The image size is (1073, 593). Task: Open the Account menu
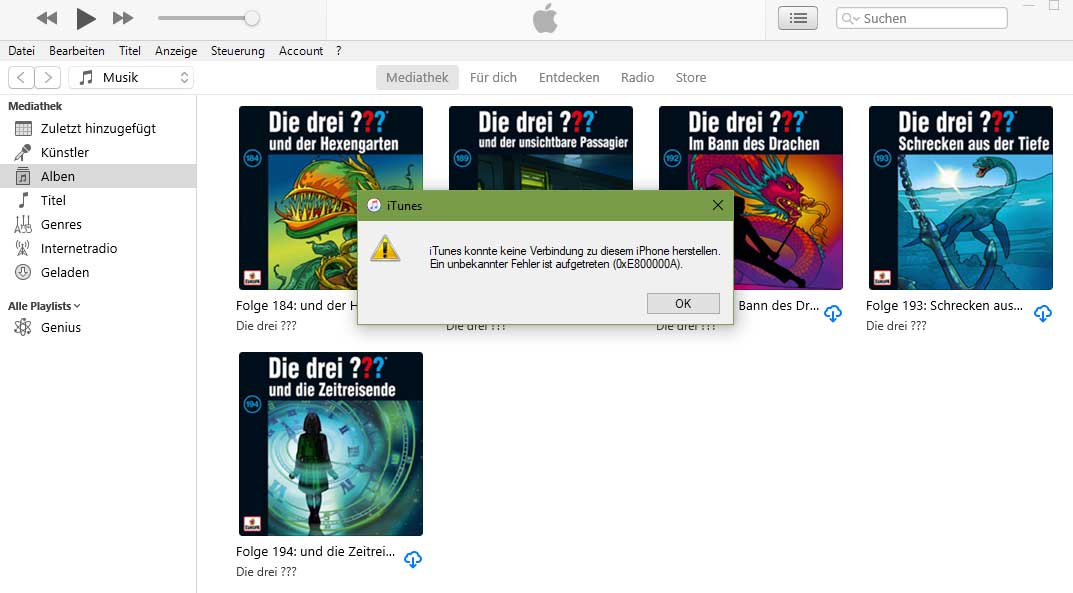[x=300, y=51]
